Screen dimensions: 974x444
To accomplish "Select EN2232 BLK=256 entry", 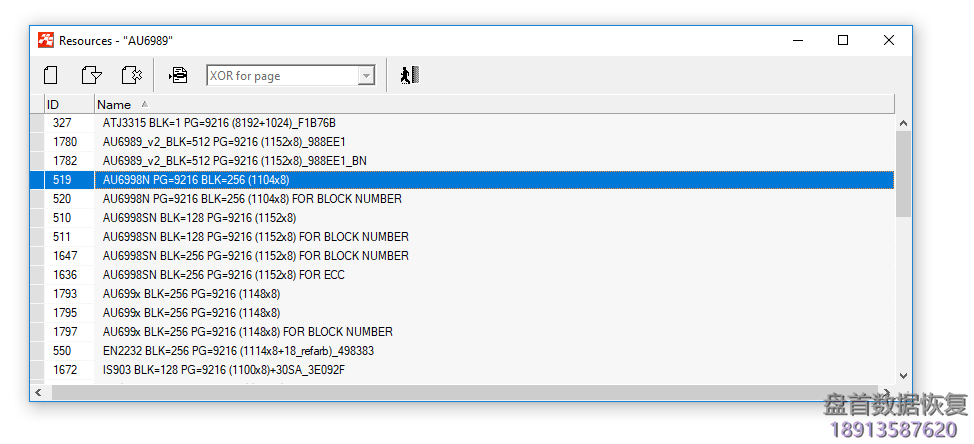I will pos(238,351).
